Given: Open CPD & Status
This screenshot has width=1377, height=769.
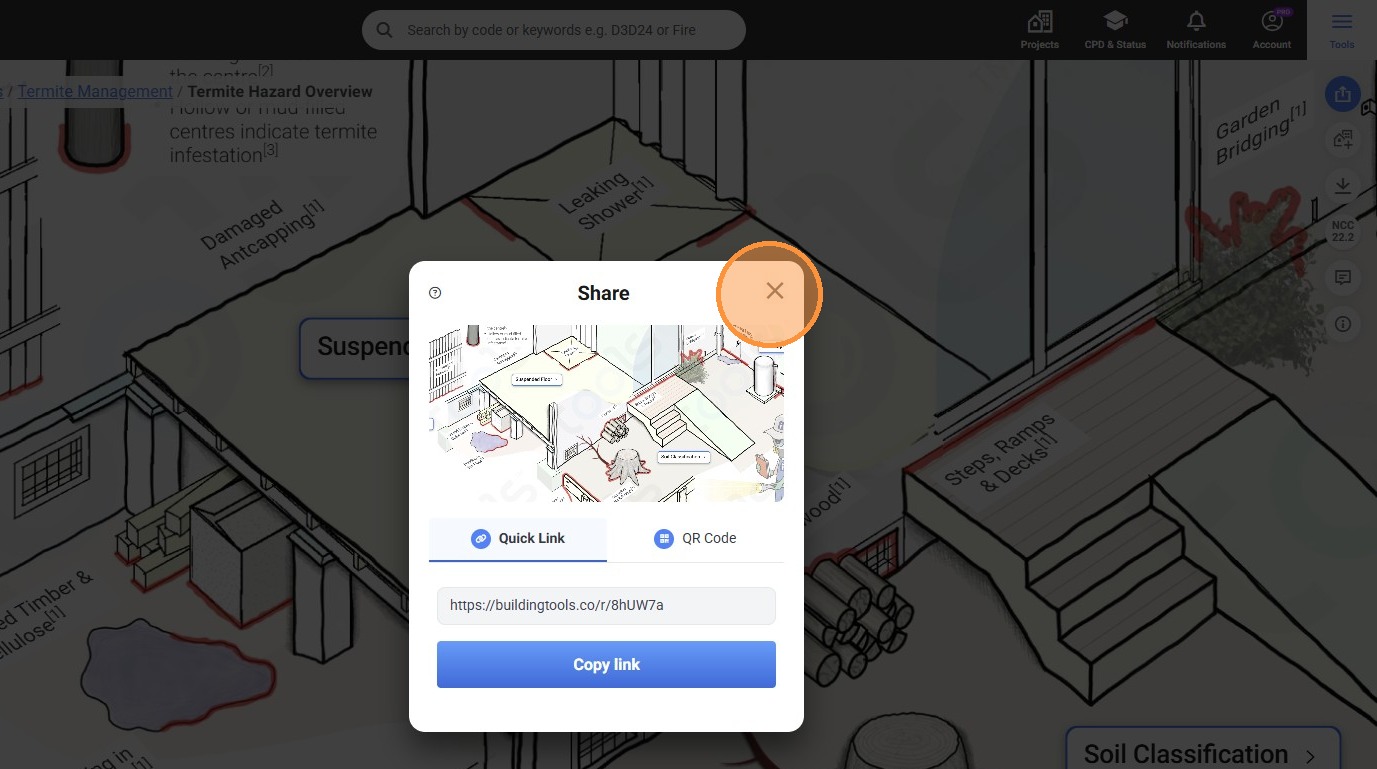Looking at the screenshot, I should click(x=1115, y=30).
